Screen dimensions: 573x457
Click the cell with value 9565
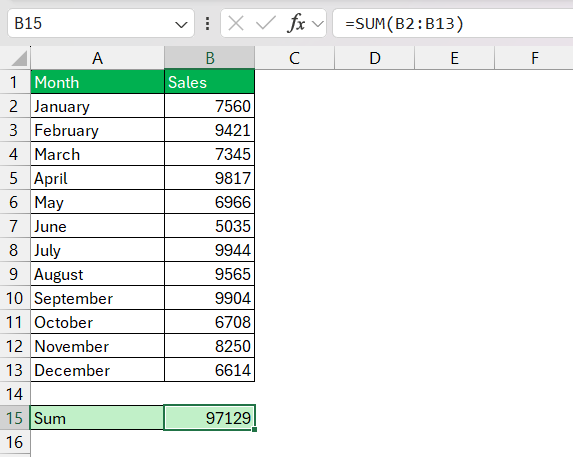[x=209, y=274]
